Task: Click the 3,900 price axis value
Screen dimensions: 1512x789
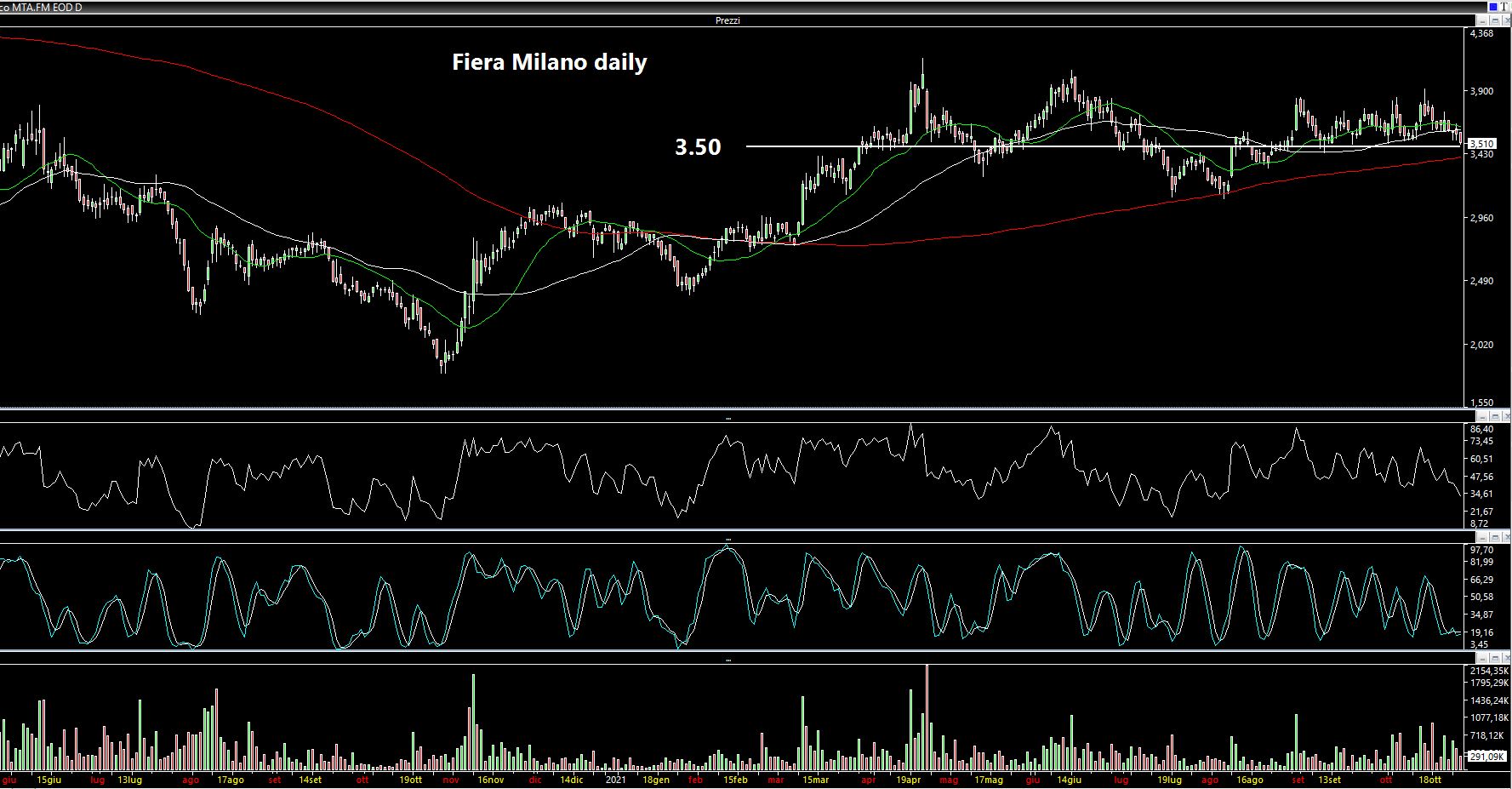Action: 1481,91
